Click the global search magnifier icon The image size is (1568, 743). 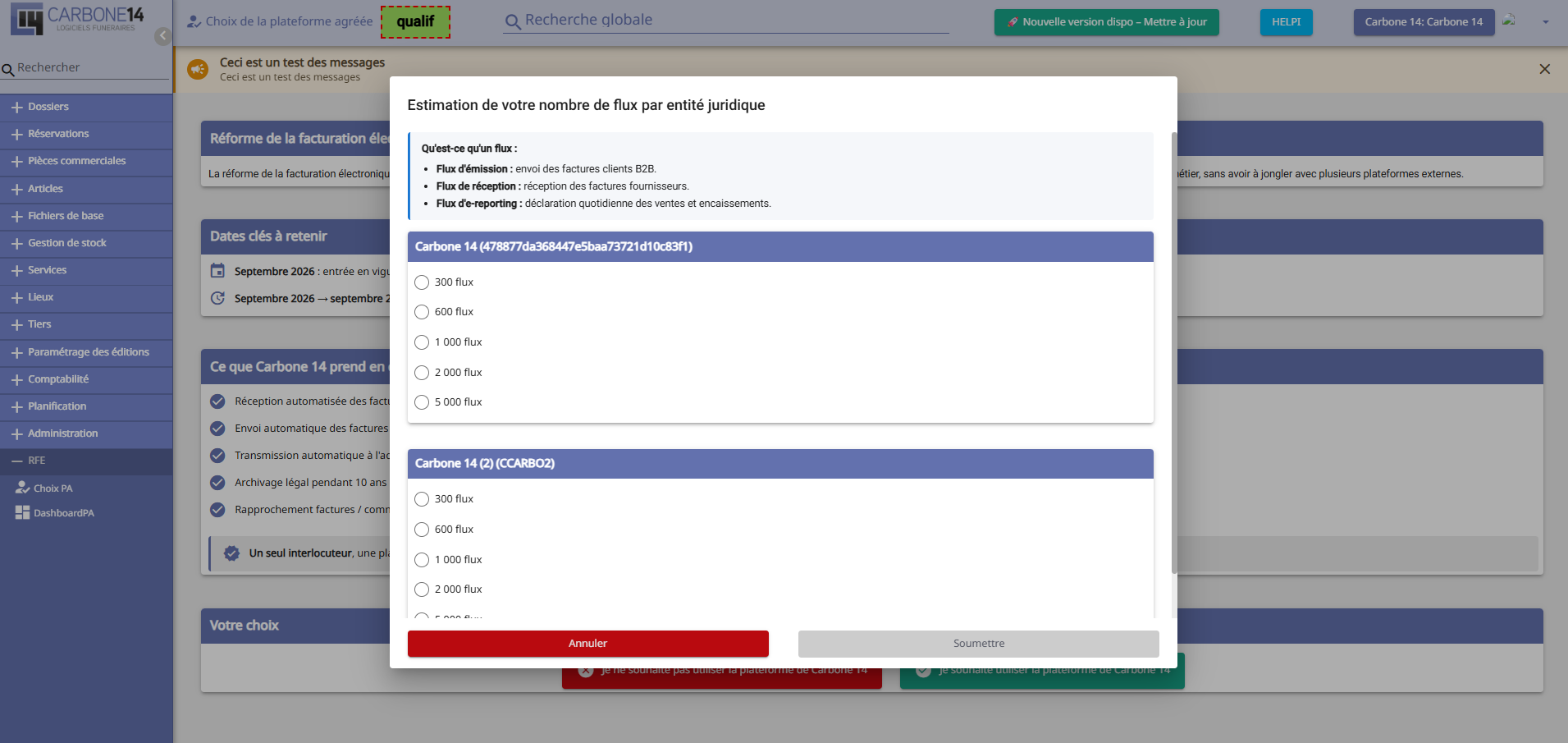pyautogui.click(x=513, y=21)
